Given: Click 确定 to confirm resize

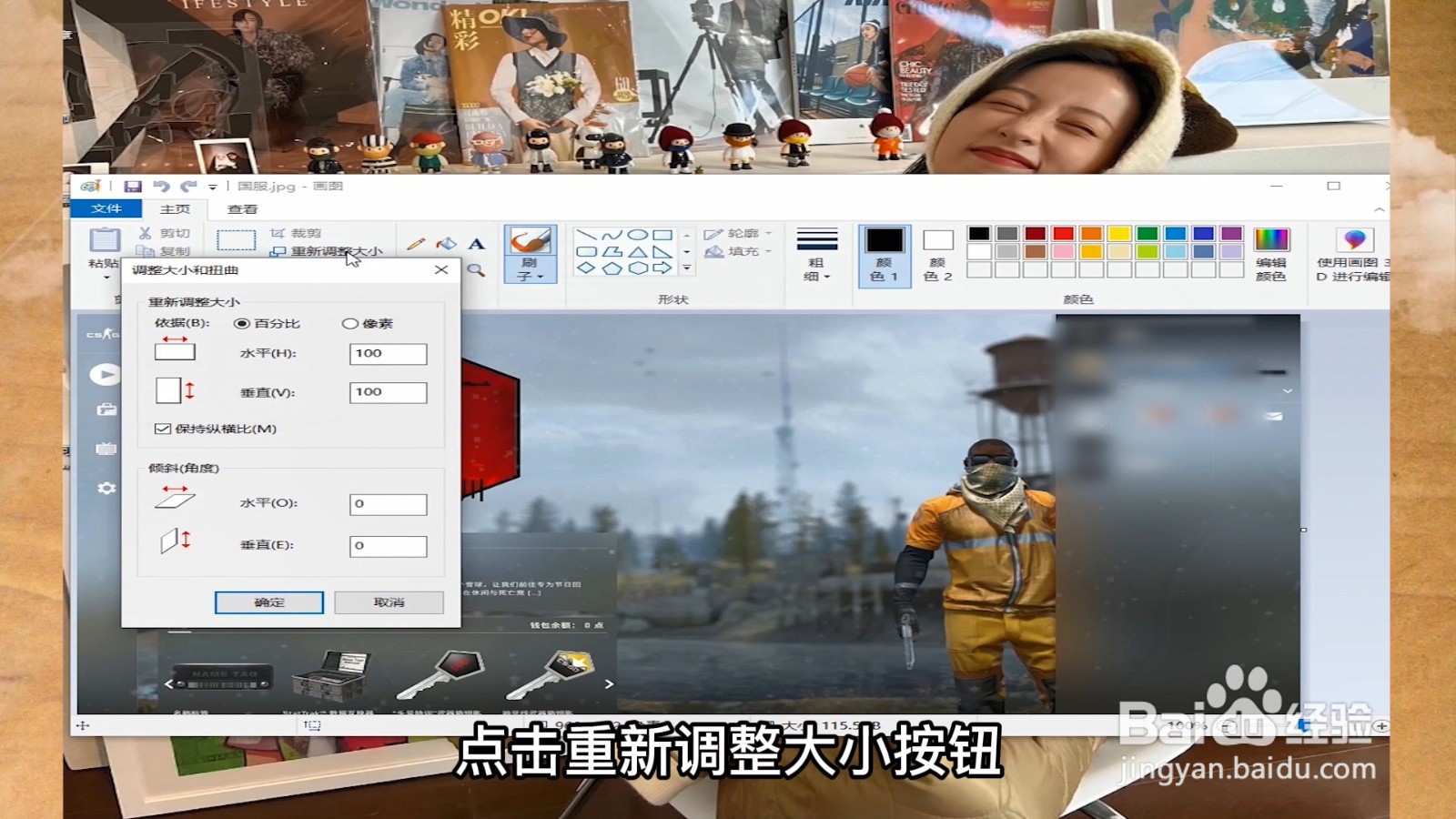Looking at the screenshot, I should (x=269, y=602).
